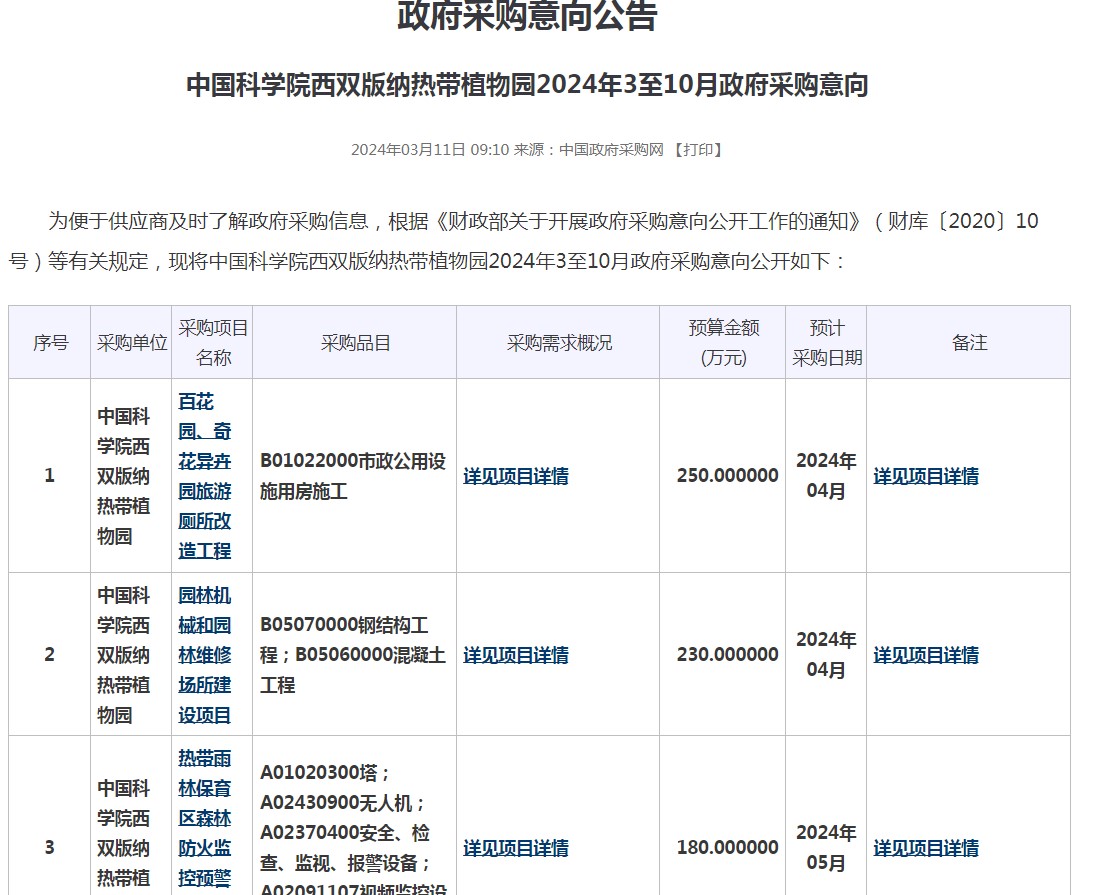This screenshot has width=1101, height=895.
Task: Open 园林机械和园林维修场所建设项目 link
Action: (x=204, y=655)
